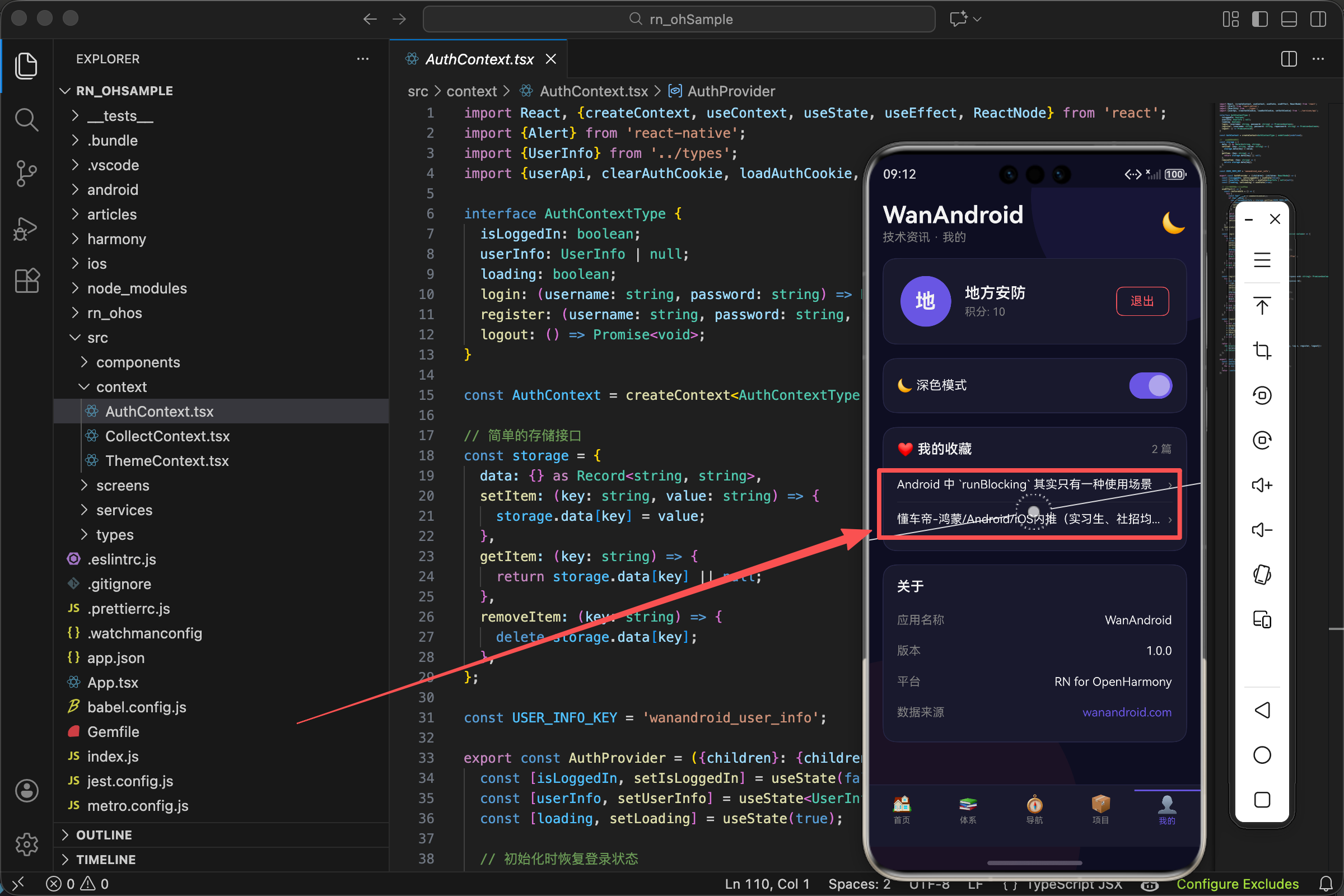Image resolution: width=1344 pixels, height=896 pixels.
Task: Switch to the 体系 tab in the app
Action: pyautogui.click(x=968, y=810)
